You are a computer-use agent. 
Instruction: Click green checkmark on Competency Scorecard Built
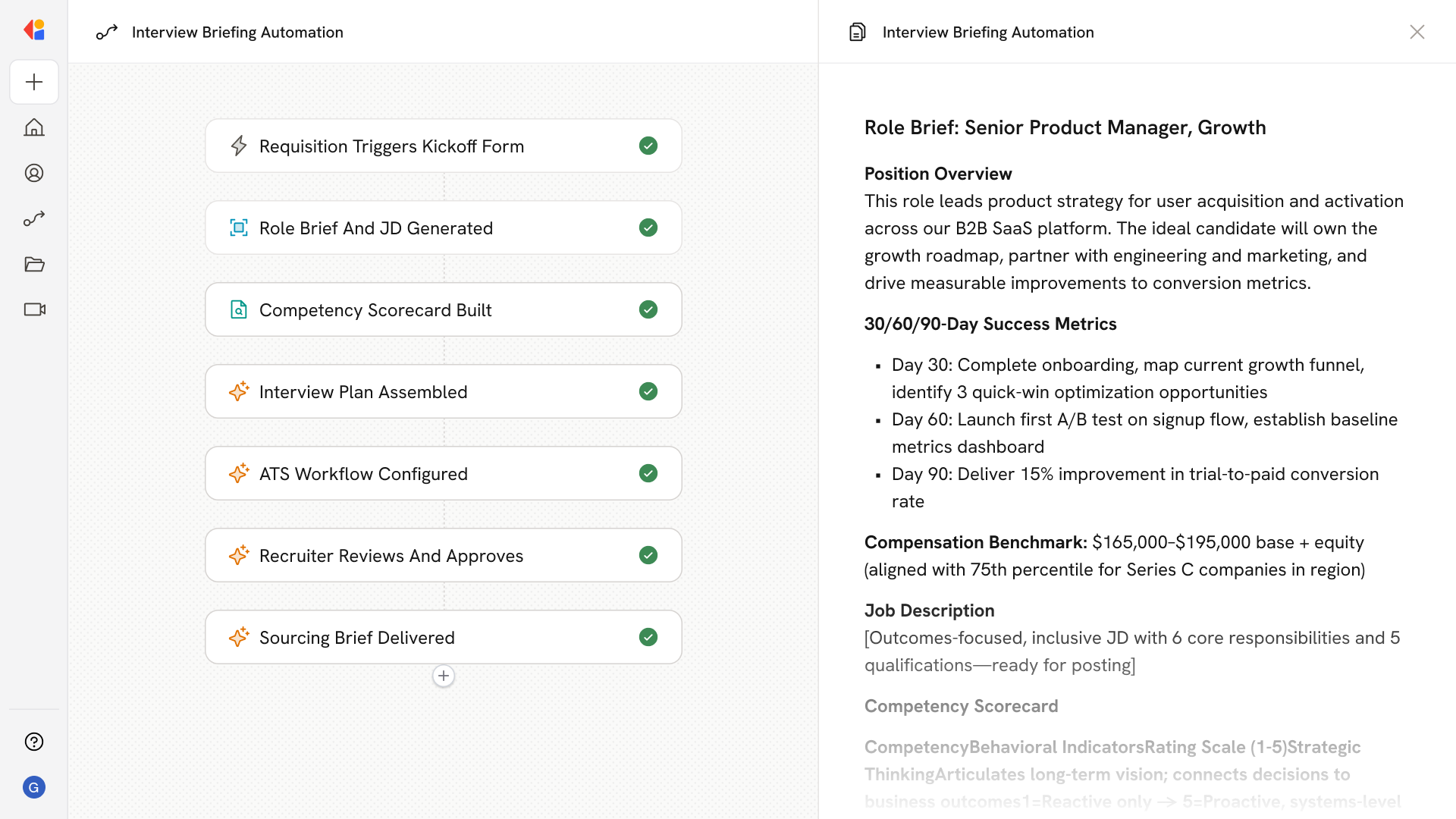pos(648,309)
